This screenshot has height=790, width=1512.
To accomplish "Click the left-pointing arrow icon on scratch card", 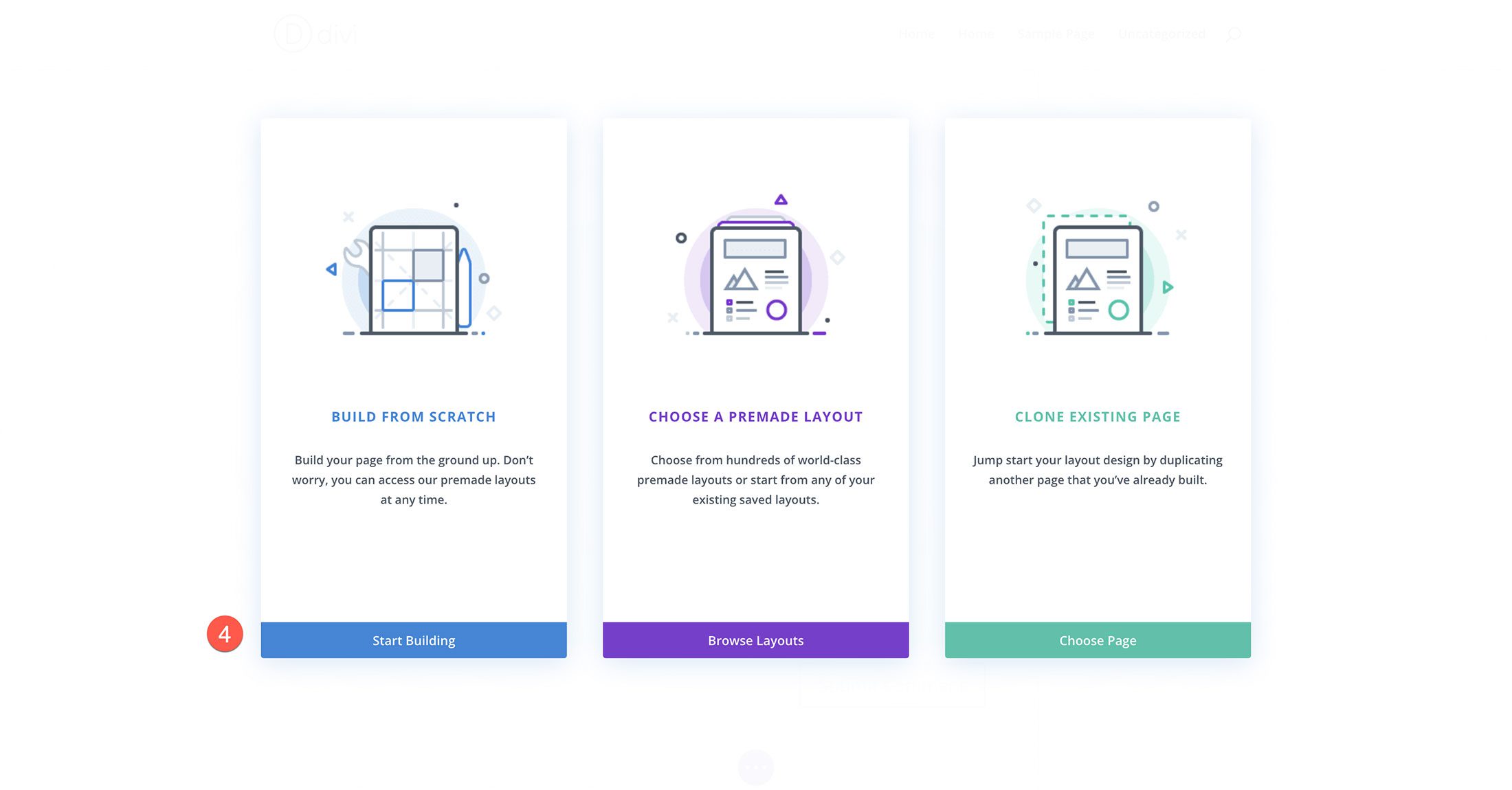I will (x=333, y=270).
